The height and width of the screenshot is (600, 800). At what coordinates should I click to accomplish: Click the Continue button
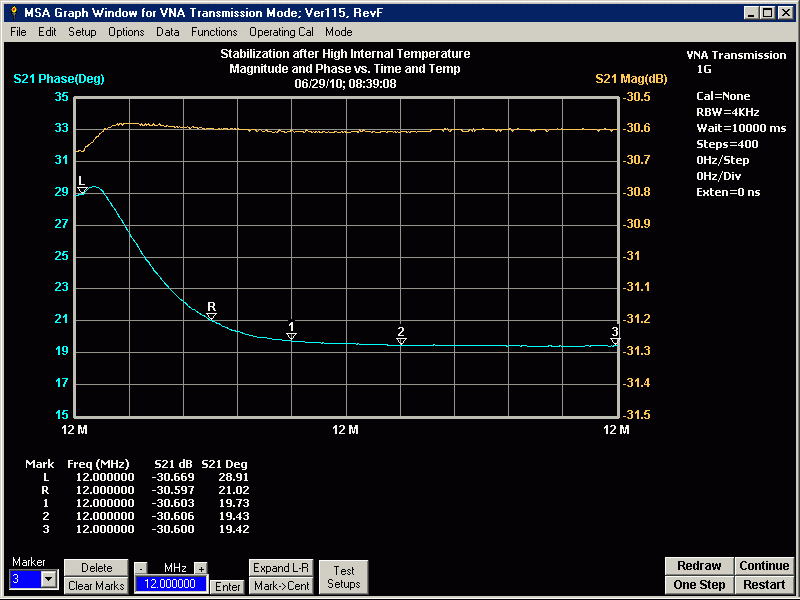click(x=764, y=566)
